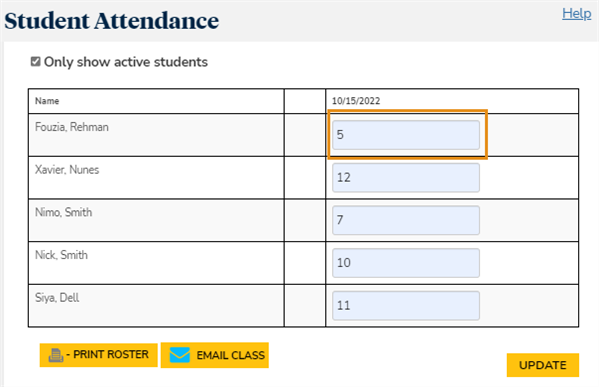
Task: Click the envelope icon on Email Class
Action: (180, 355)
